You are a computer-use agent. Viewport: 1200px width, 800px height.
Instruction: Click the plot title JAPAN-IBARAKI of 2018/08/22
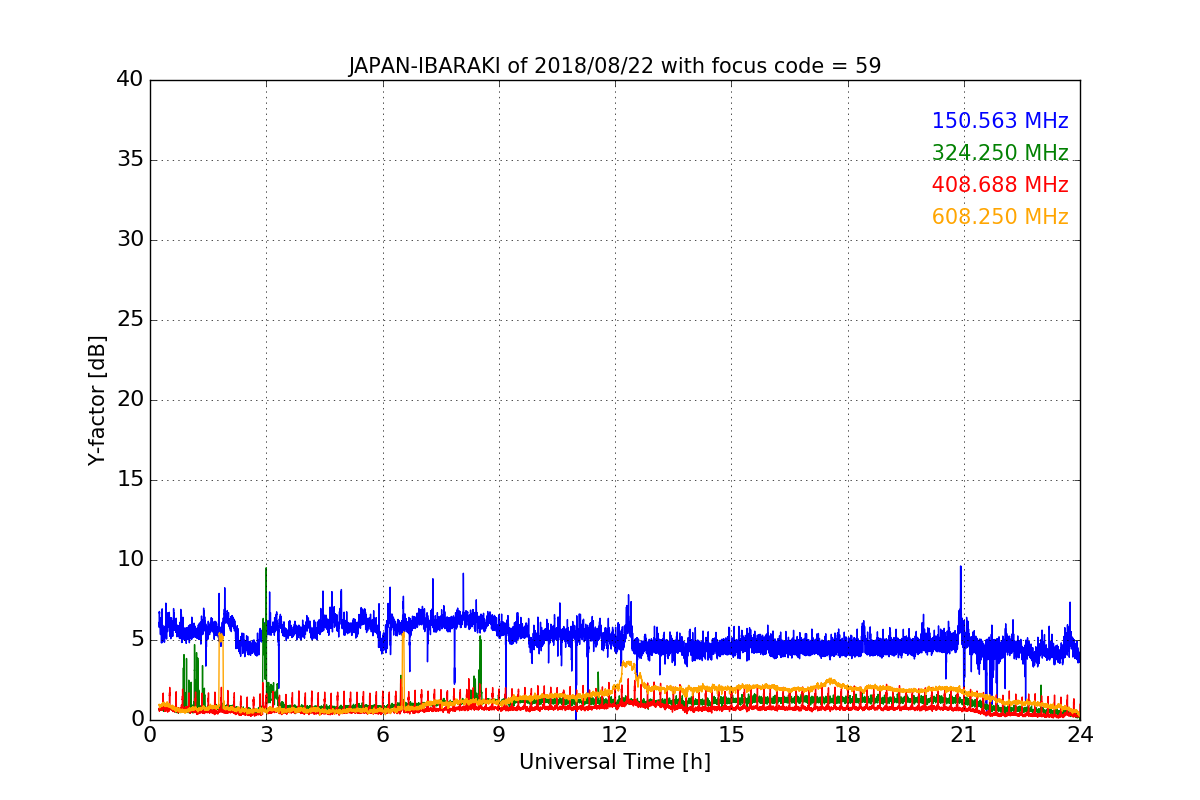click(x=614, y=66)
